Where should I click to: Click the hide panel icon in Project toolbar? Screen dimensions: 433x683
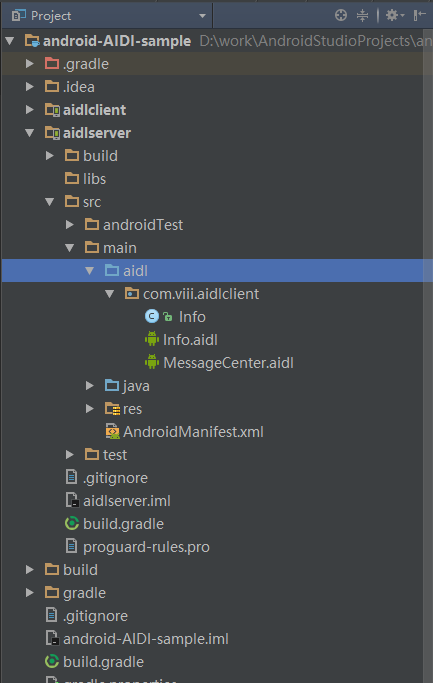(x=419, y=16)
